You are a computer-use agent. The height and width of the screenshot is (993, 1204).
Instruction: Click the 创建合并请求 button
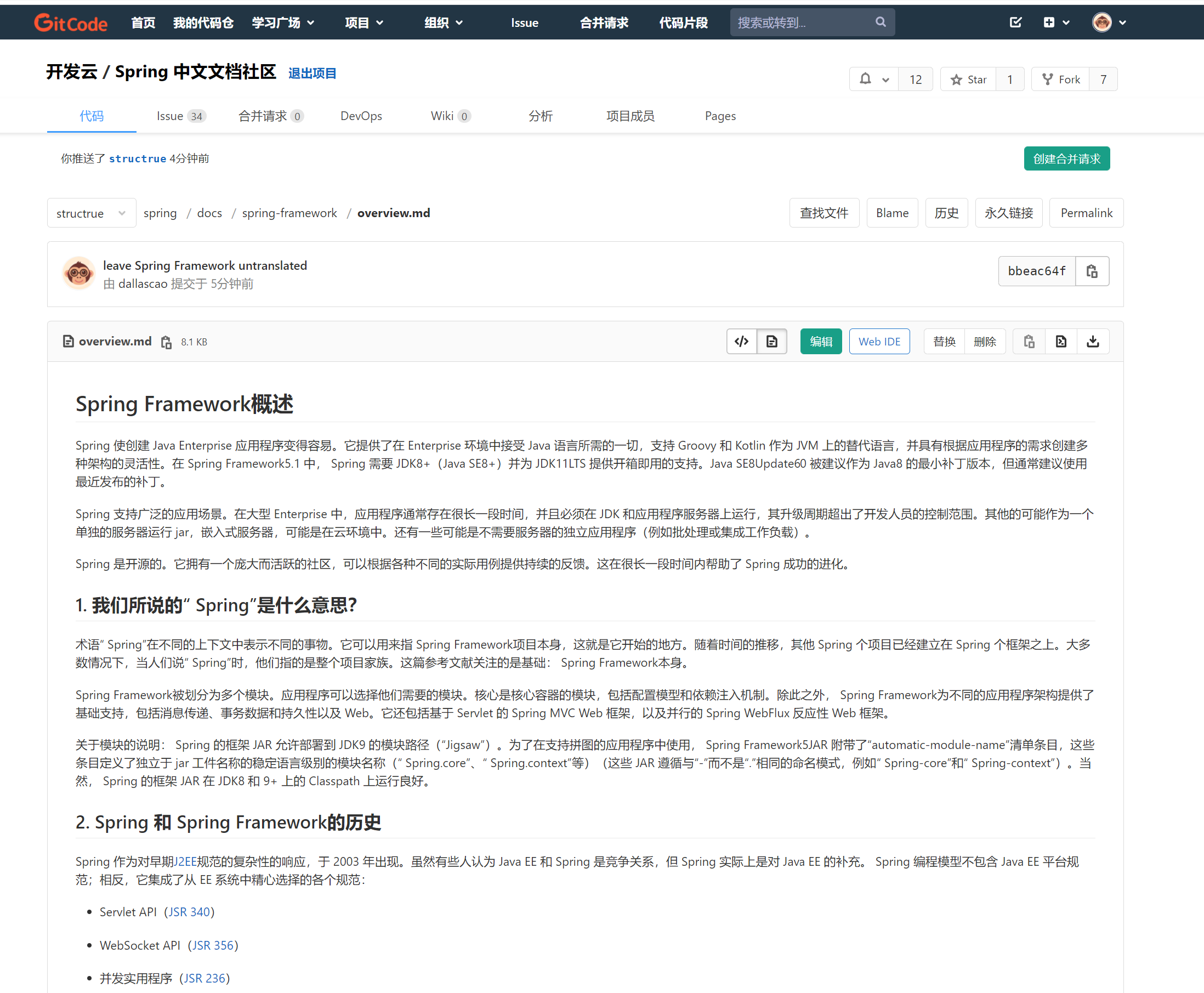(1066, 158)
